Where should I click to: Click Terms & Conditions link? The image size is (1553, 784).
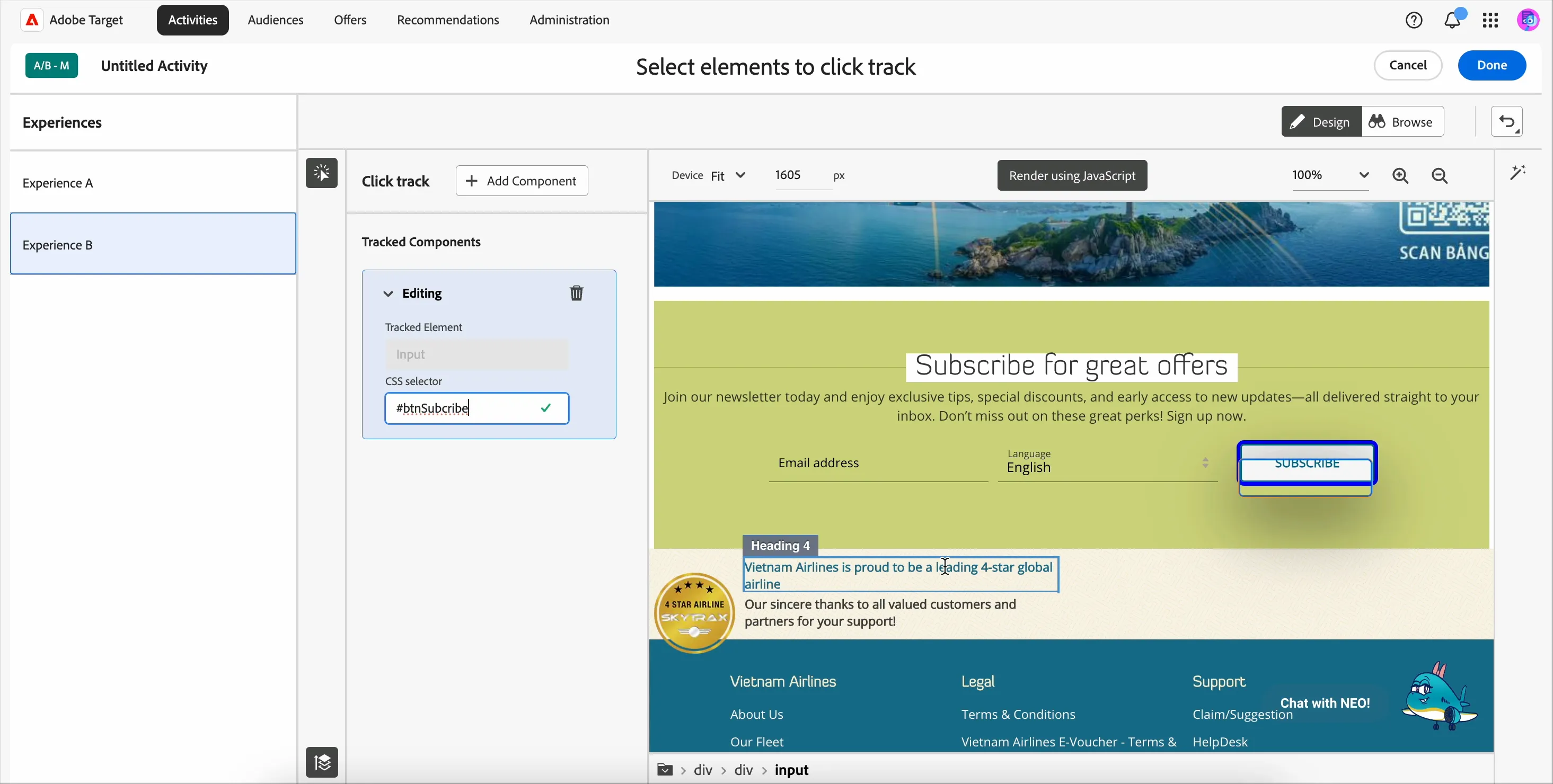(x=1018, y=714)
